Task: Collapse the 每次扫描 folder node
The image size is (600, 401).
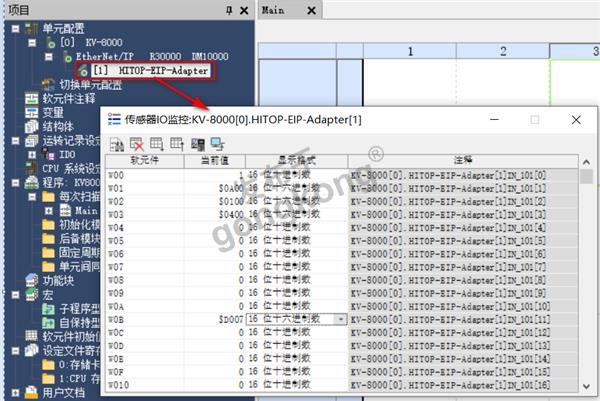Action: coord(32,197)
